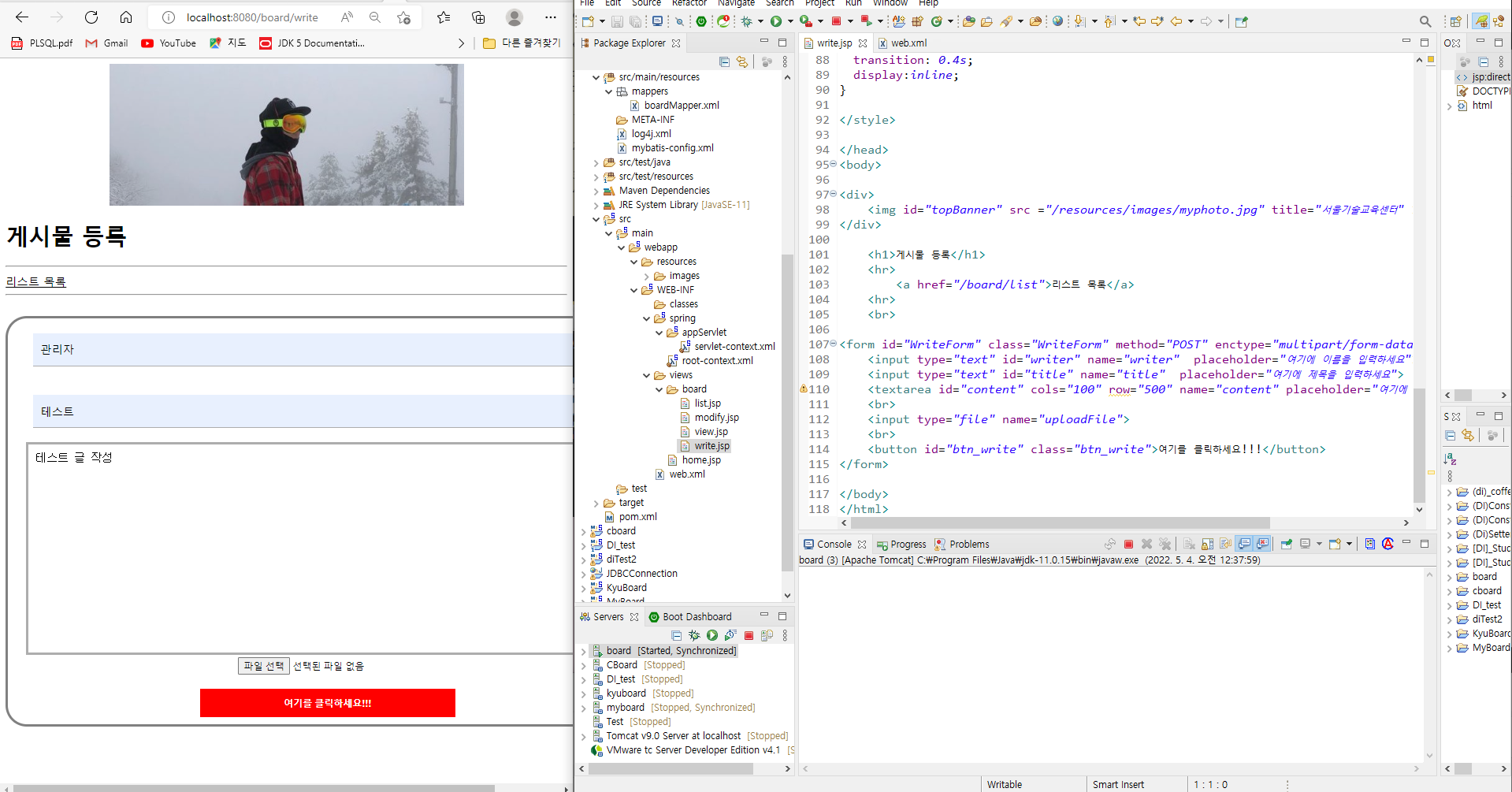Click the red Stop icon in main toolbar
The width and height of the screenshot is (1512, 792).
(x=837, y=21)
